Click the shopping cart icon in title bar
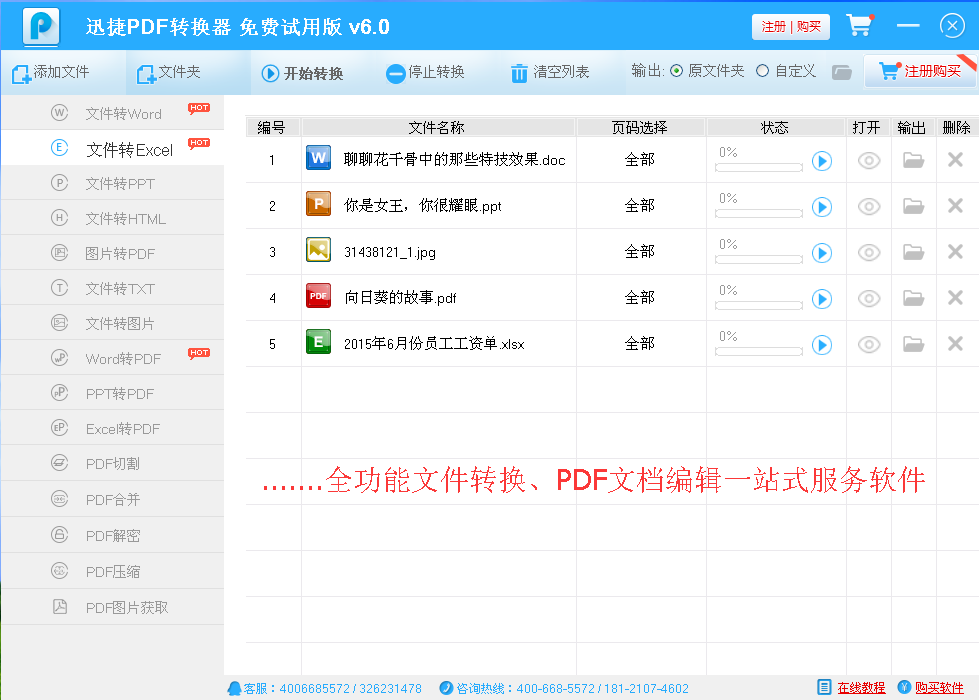The width and height of the screenshot is (979, 700). [x=860, y=25]
